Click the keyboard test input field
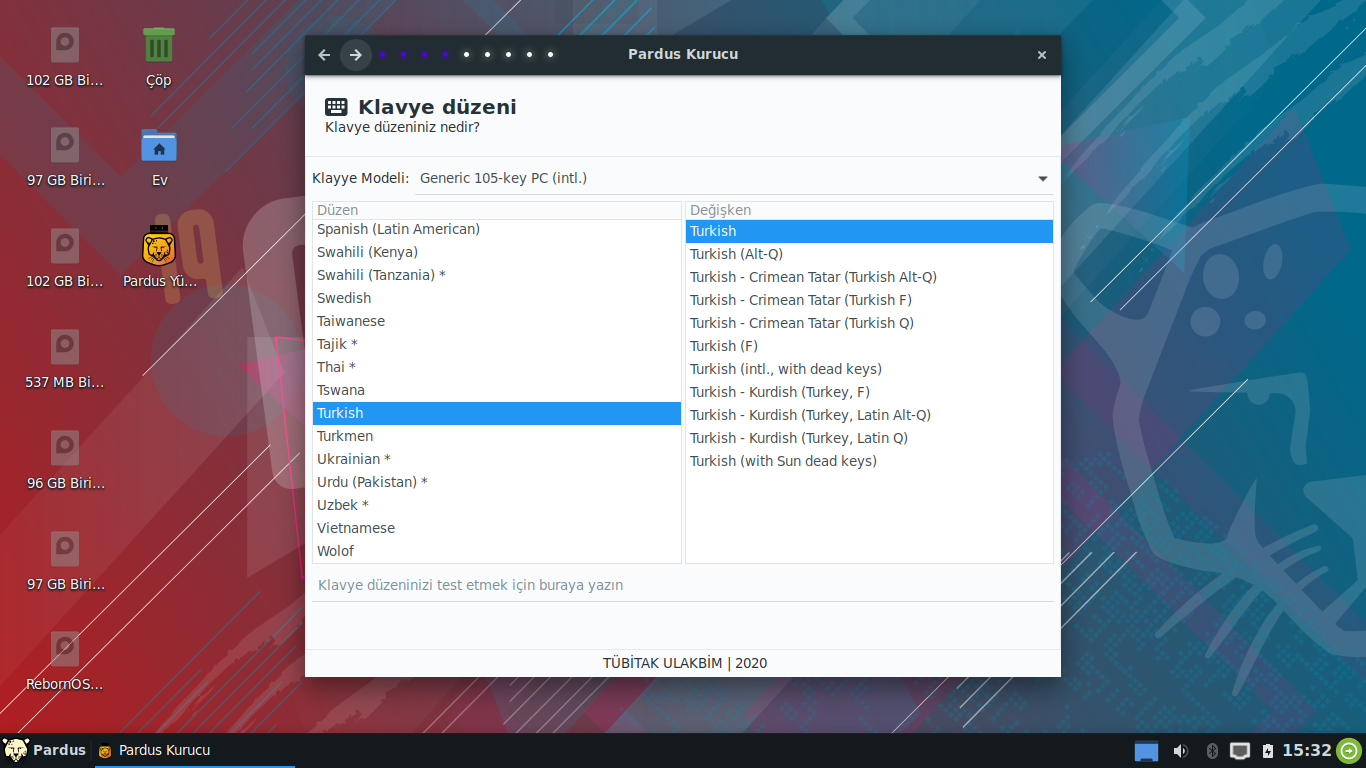This screenshot has height=768, width=1366. 683,585
